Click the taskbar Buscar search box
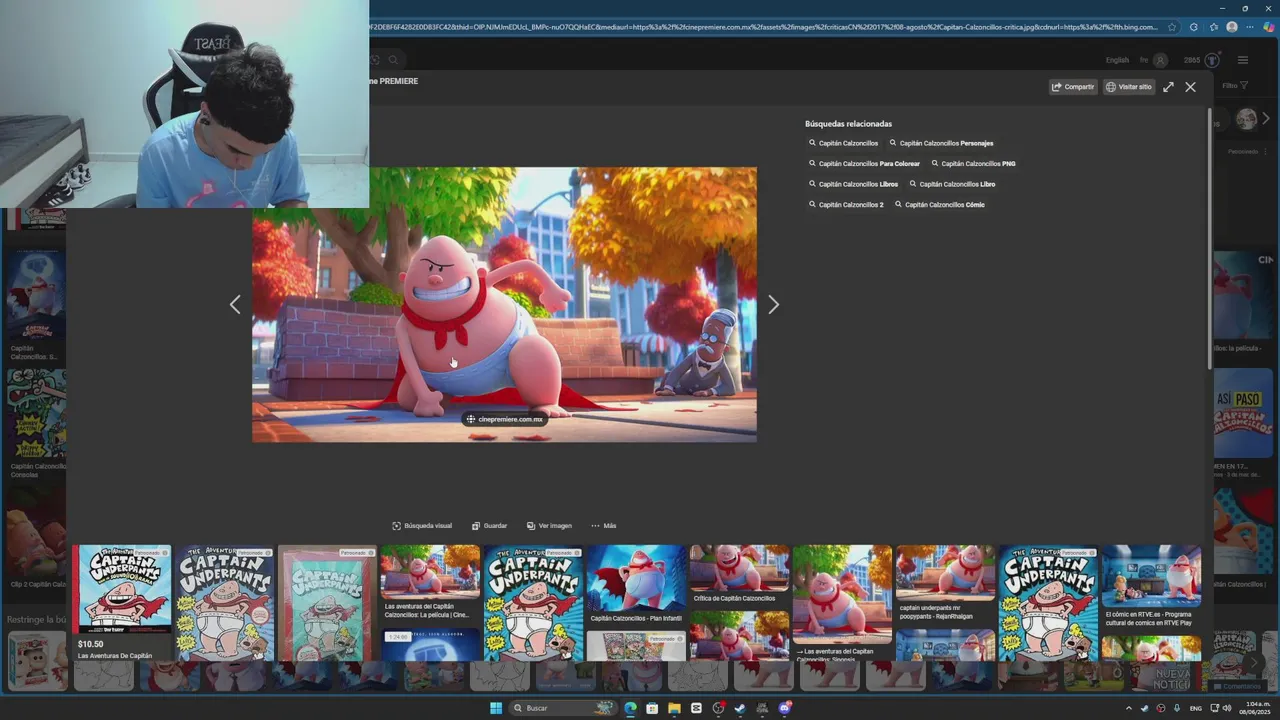Image resolution: width=1280 pixels, height=720 pixels. pos(562,708)
